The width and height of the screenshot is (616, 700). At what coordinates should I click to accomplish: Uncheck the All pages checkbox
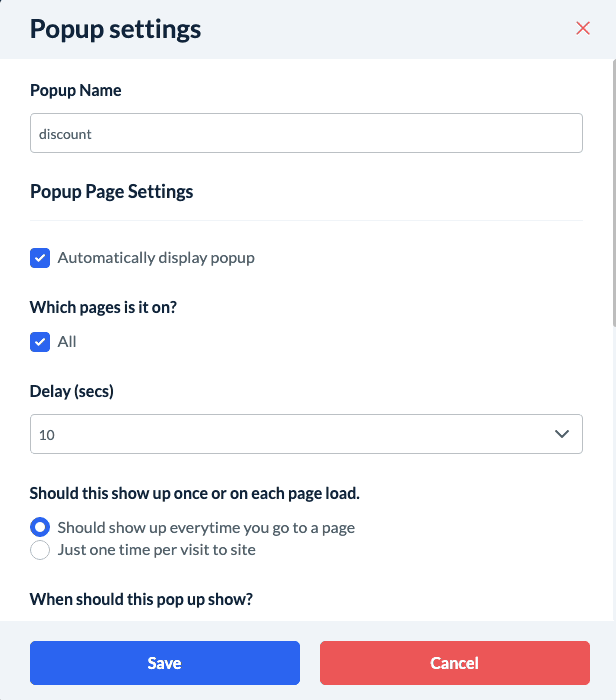coord(40,342)
